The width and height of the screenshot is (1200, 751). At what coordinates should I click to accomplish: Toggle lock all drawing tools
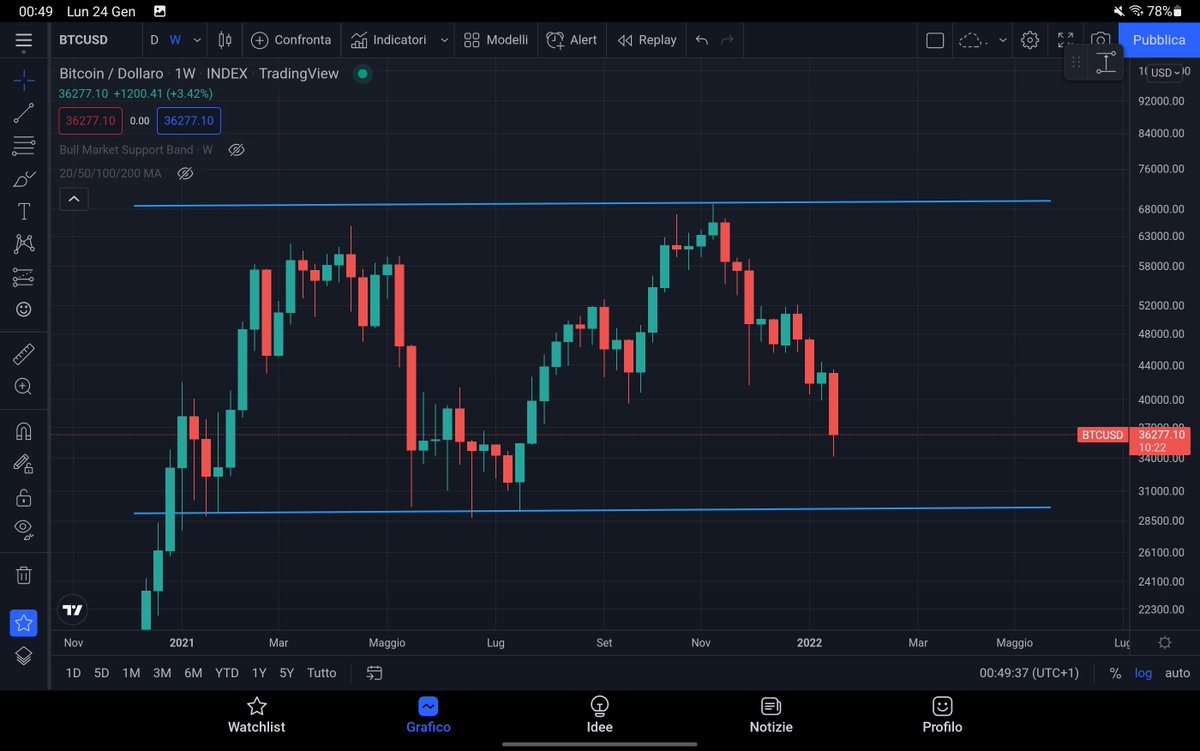point(24,496)
